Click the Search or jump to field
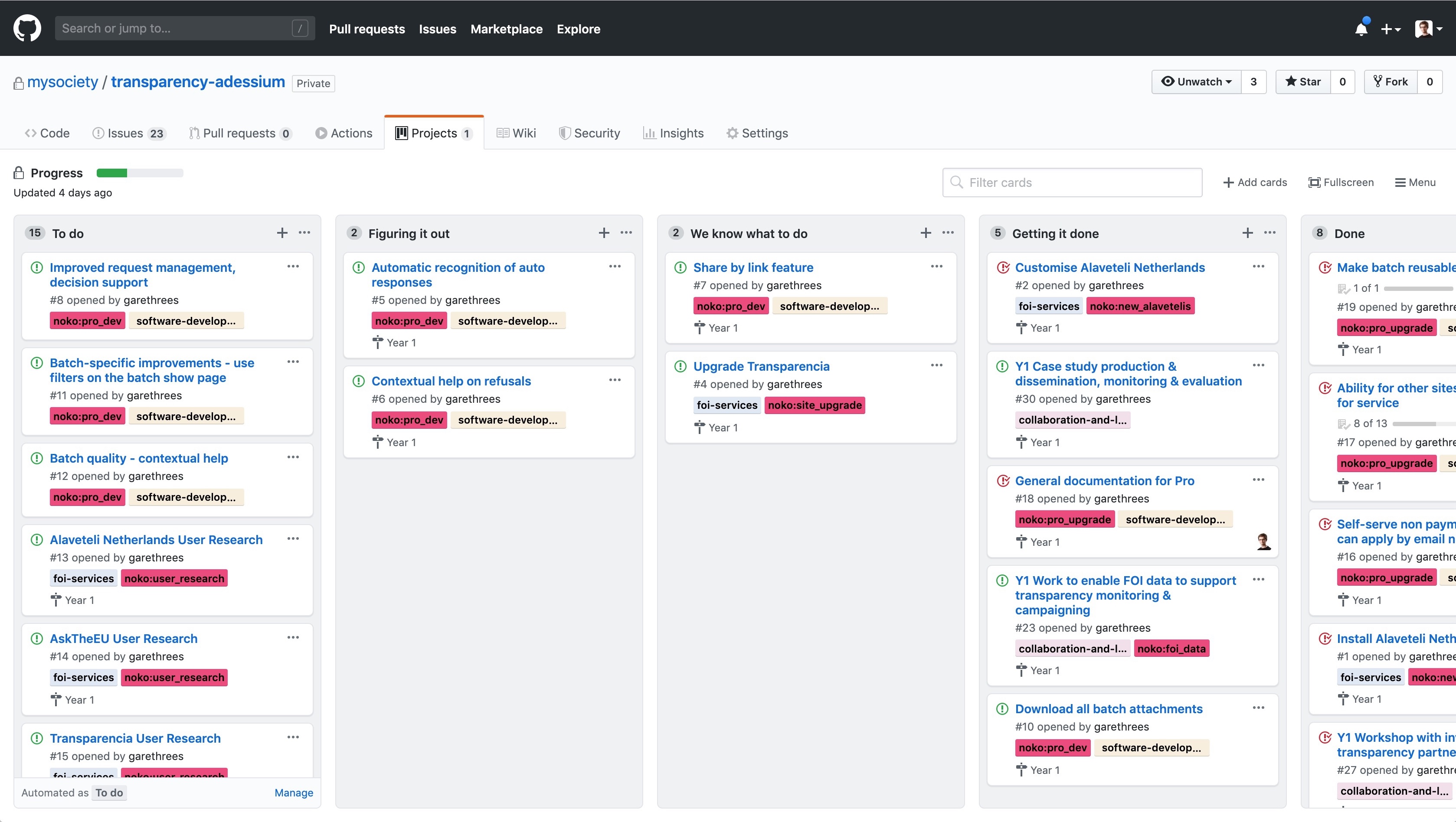Viewport: 1456px width, 822px height. pos(185,28)
